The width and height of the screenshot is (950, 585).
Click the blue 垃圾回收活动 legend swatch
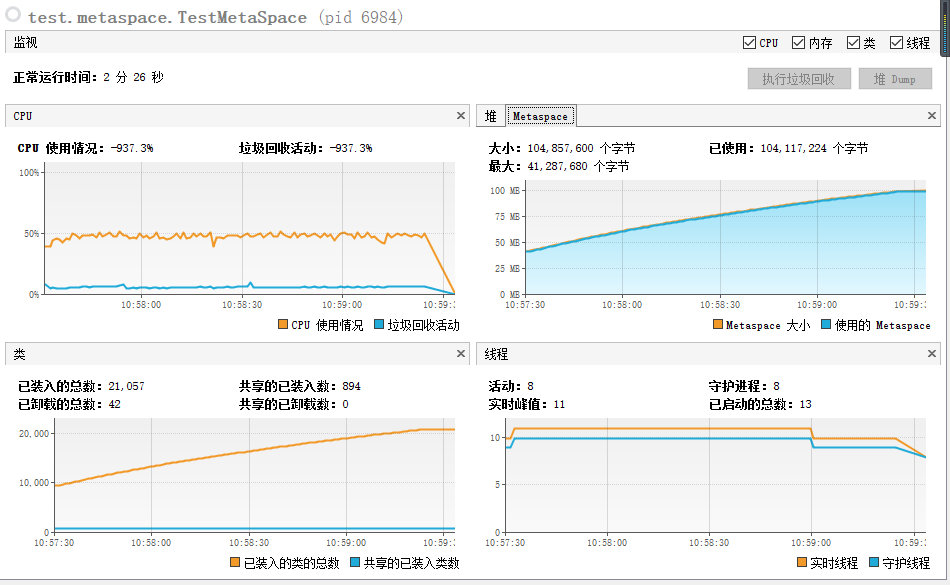click(x=379, y=325)
